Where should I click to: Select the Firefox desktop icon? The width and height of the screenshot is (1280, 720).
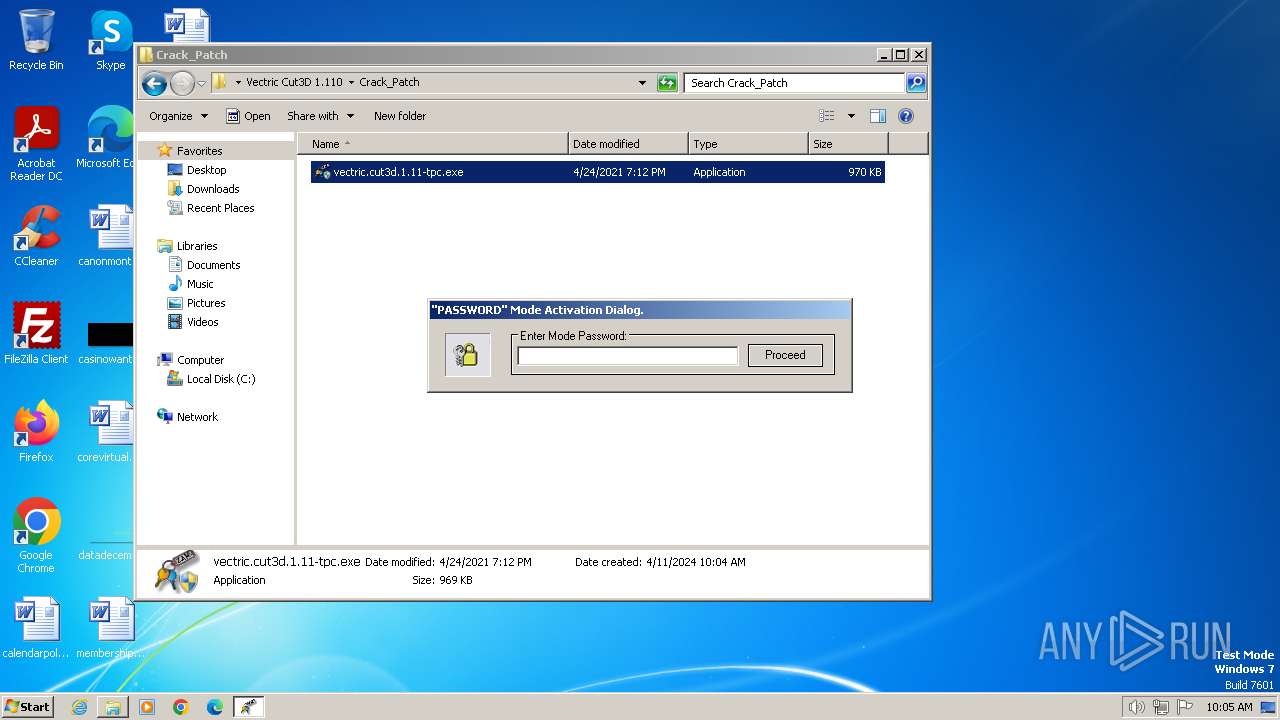coord(36,432)
